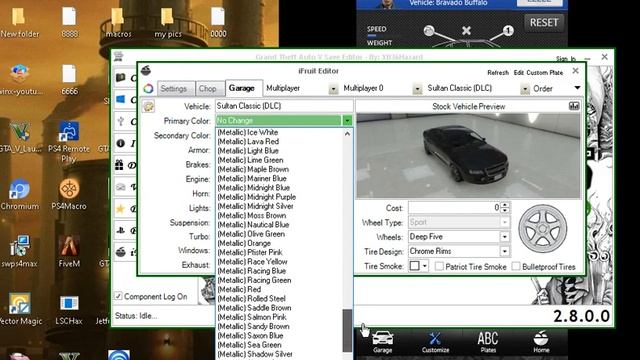Open GTA V Launcher desktop shortcut
The width and height of the screenshot is (640, 360).
tap(20, 138)
